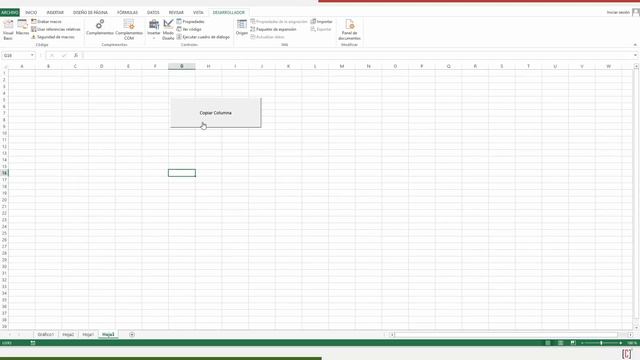
Task: Click the horizontal scroll left arrow
Action: point(392,335)
